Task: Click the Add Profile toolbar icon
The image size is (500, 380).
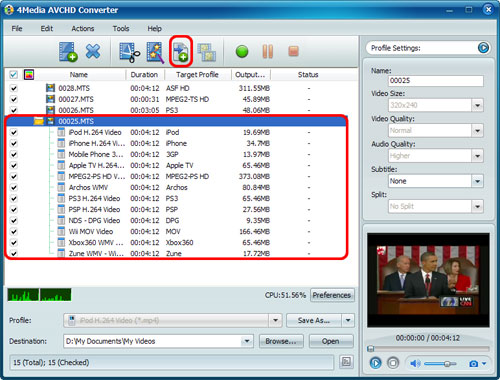Action: [x=181, y=51]
